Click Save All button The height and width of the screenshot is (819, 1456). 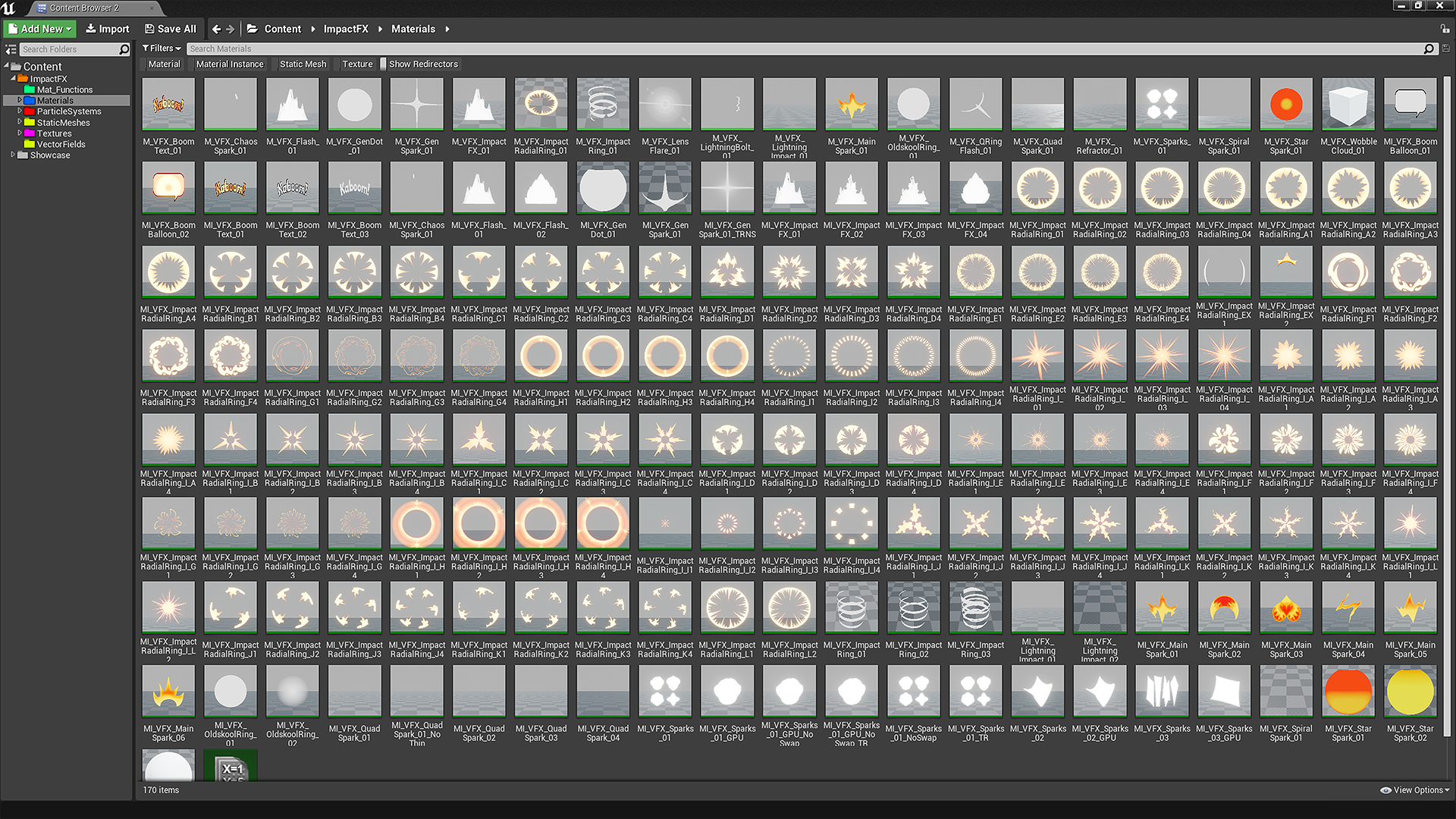click(x=171, y=29)
